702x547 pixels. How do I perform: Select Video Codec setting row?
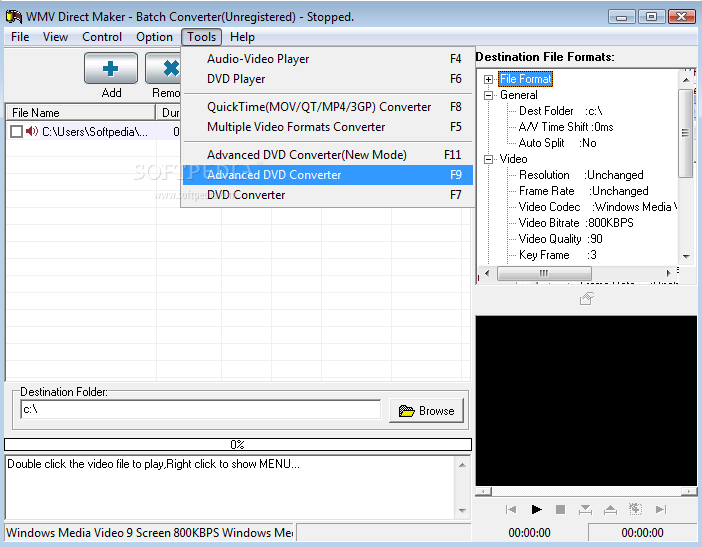[x=598, y=207]
